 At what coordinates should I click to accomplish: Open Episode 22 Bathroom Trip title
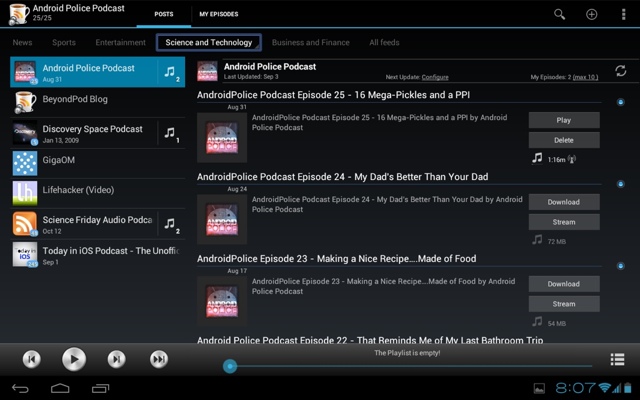coord(370,340)
